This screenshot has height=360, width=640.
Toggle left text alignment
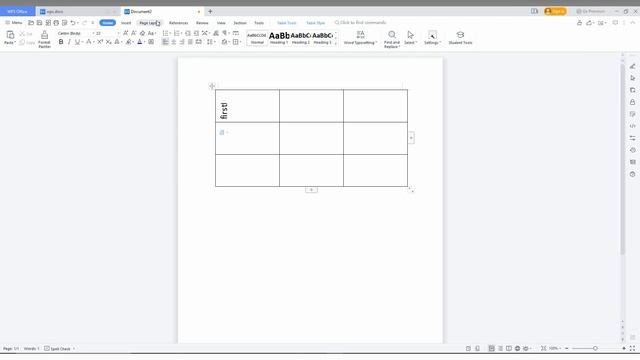(165, 42)
